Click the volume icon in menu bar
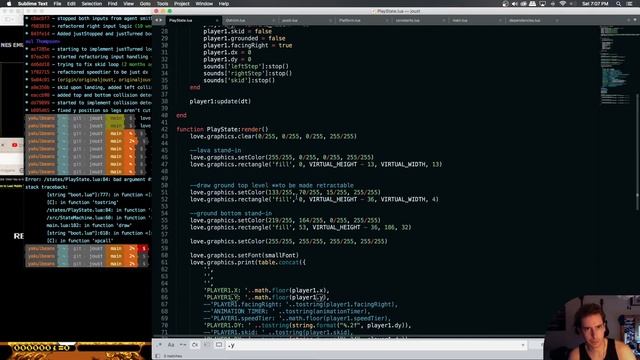The height and width of the screenshot is (360, 640). pos(514,4)
